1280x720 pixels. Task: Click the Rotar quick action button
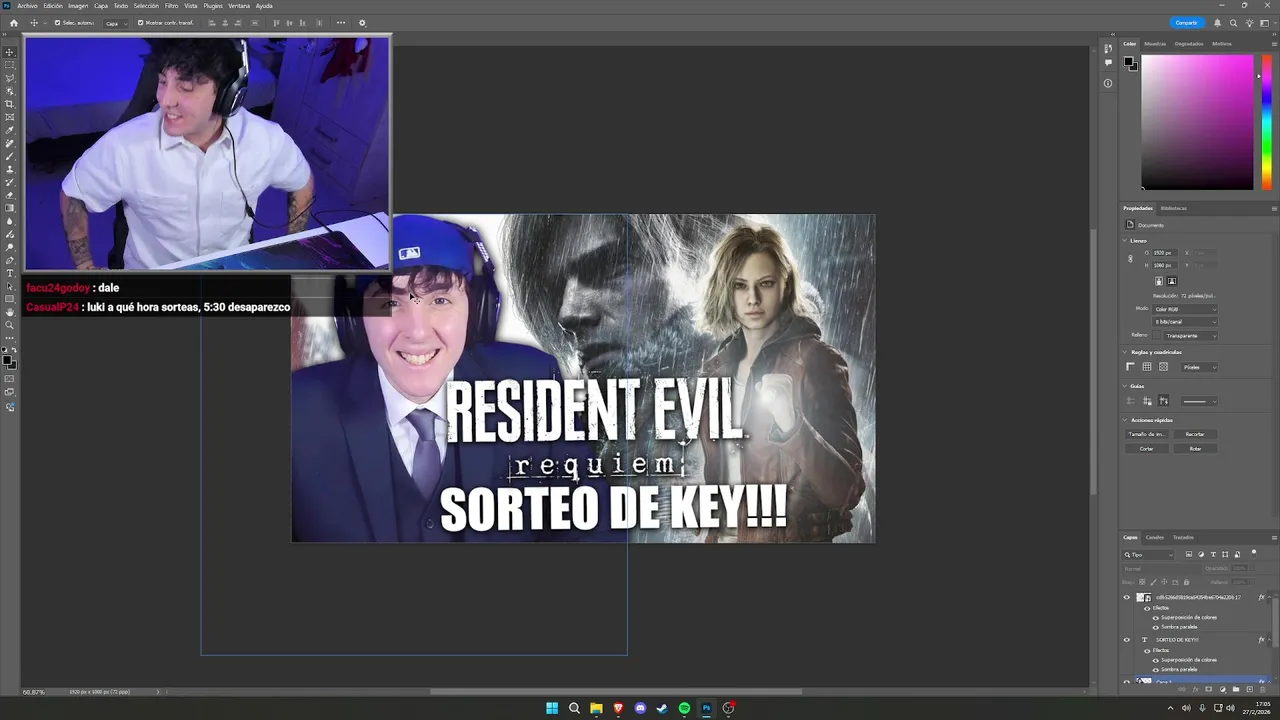(x=1195, y=449)
